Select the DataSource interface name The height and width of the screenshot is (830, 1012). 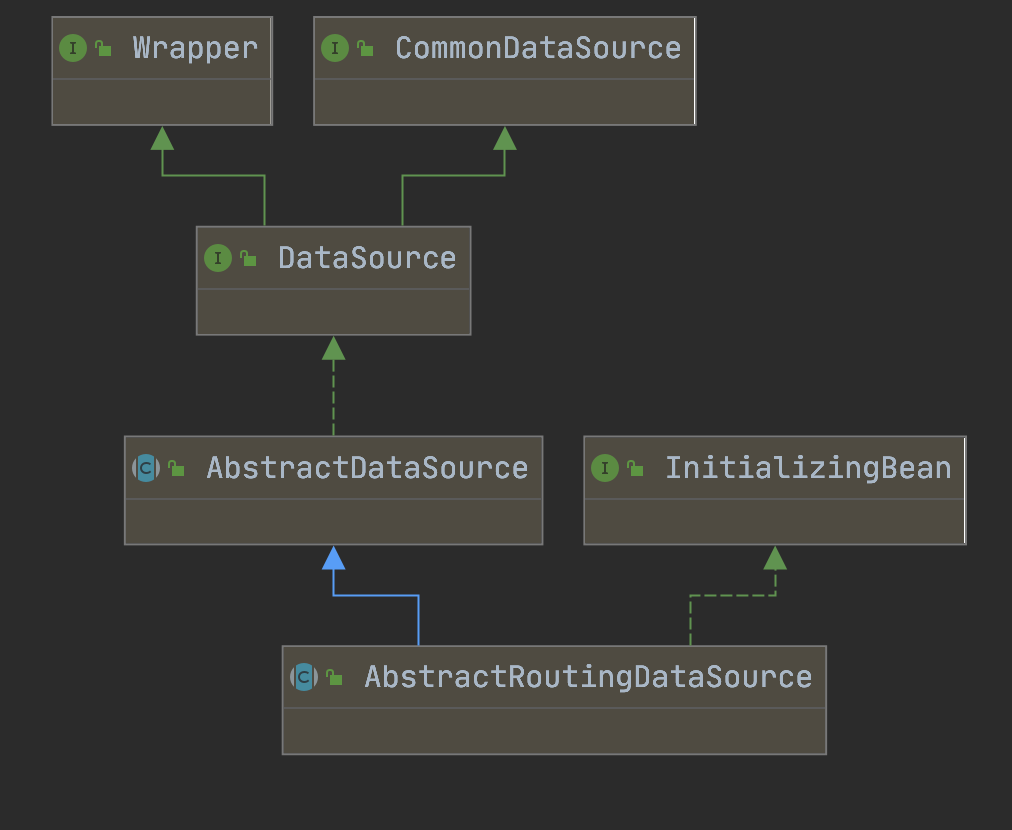pyautogui.click(x=367, y=258)
